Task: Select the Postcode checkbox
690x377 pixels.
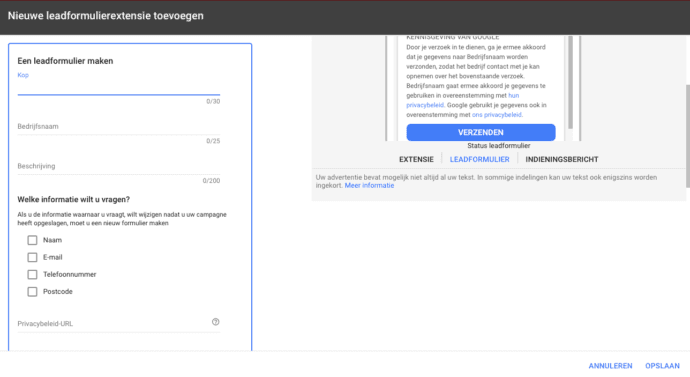Action: point(32,292)
